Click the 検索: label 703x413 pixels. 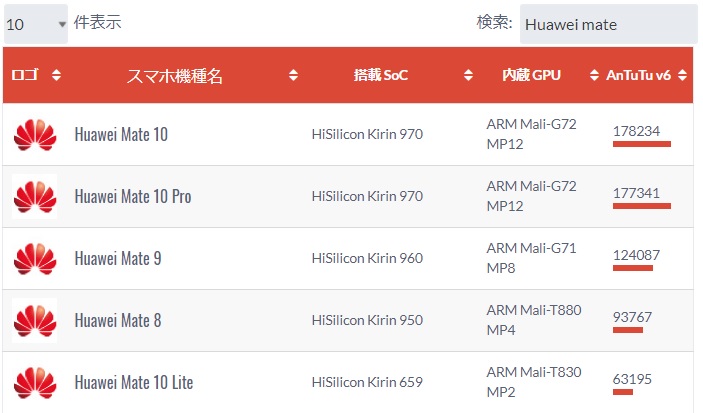[494, 22]
